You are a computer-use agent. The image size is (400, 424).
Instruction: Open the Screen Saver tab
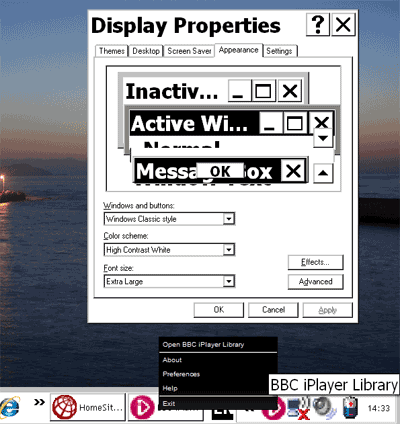point(189,51)
